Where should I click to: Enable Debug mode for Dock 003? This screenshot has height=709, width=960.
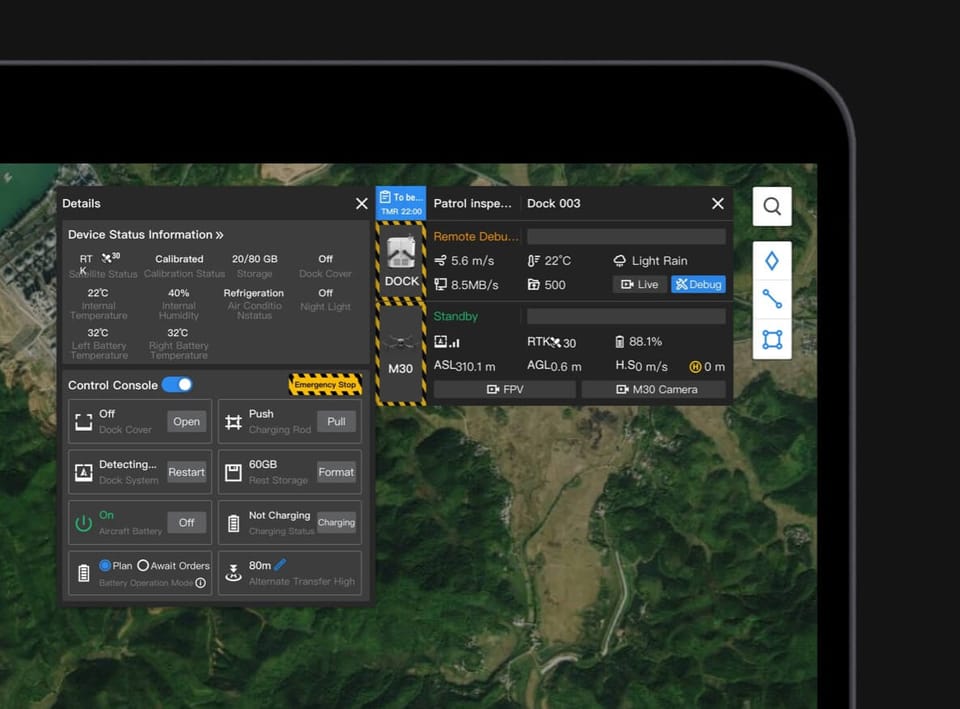point(698,284)
